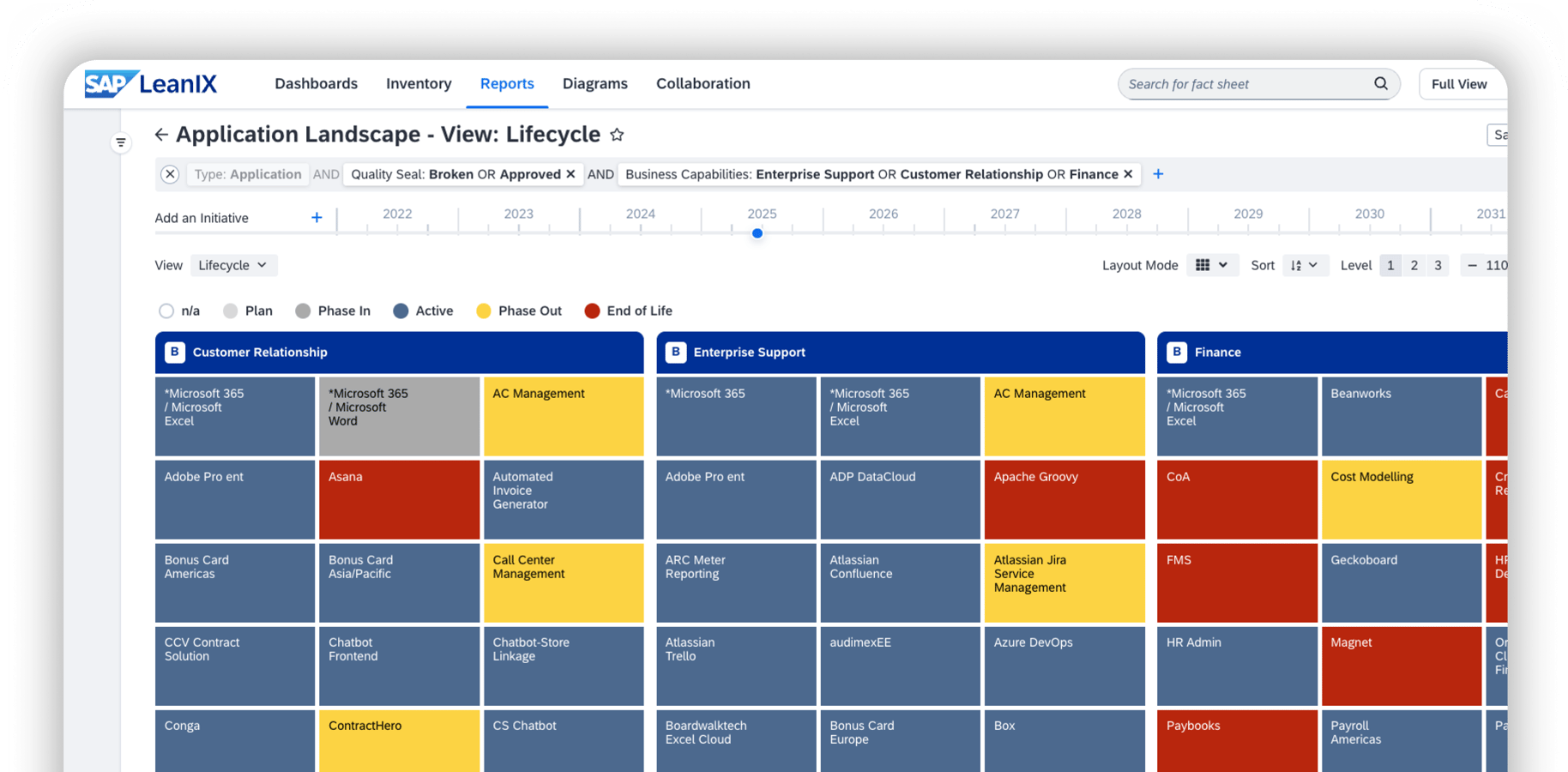Click the search magnifier icon

point(1380,83)
